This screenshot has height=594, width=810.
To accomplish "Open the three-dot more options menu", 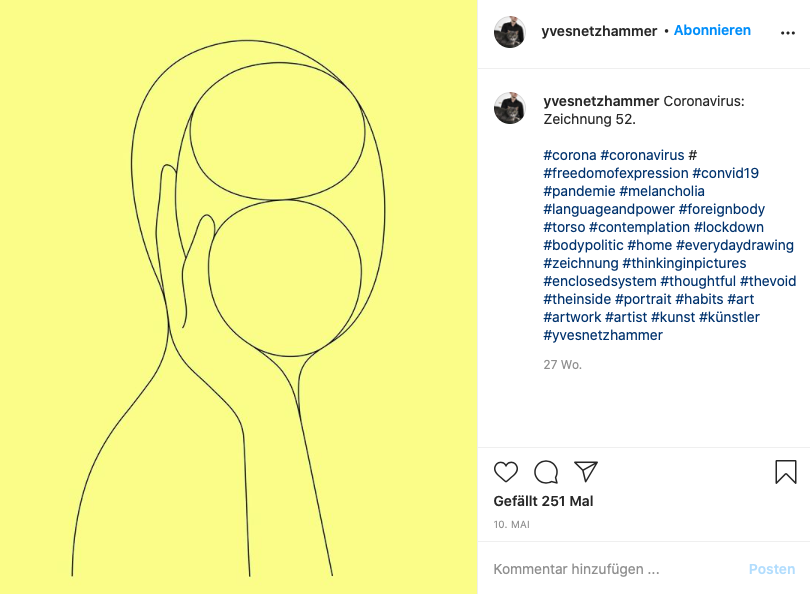I will [x=788, y=32].
